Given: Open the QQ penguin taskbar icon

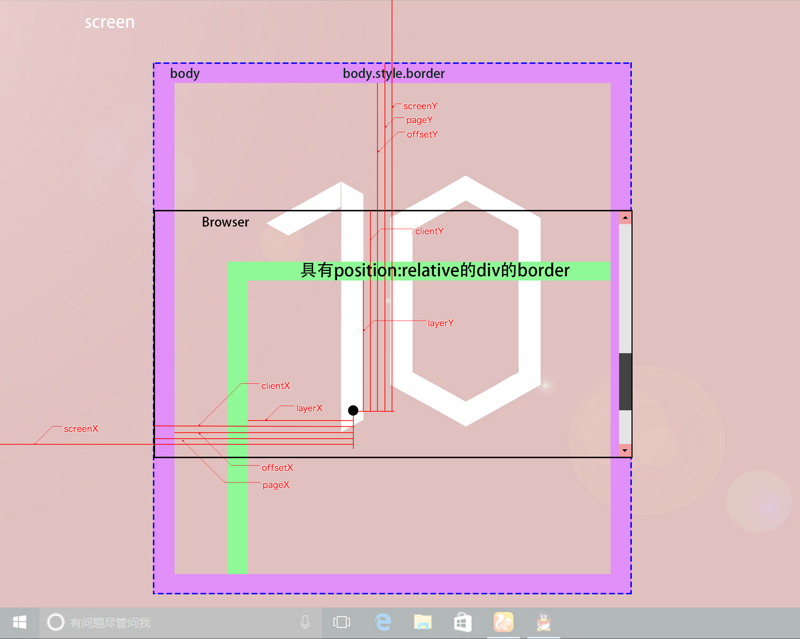Looking at the screenshot, I should (x=543, y=622).
